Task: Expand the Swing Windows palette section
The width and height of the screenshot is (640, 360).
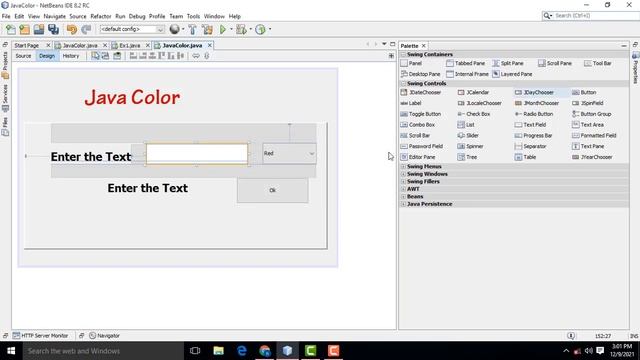Action: [403, 174]
